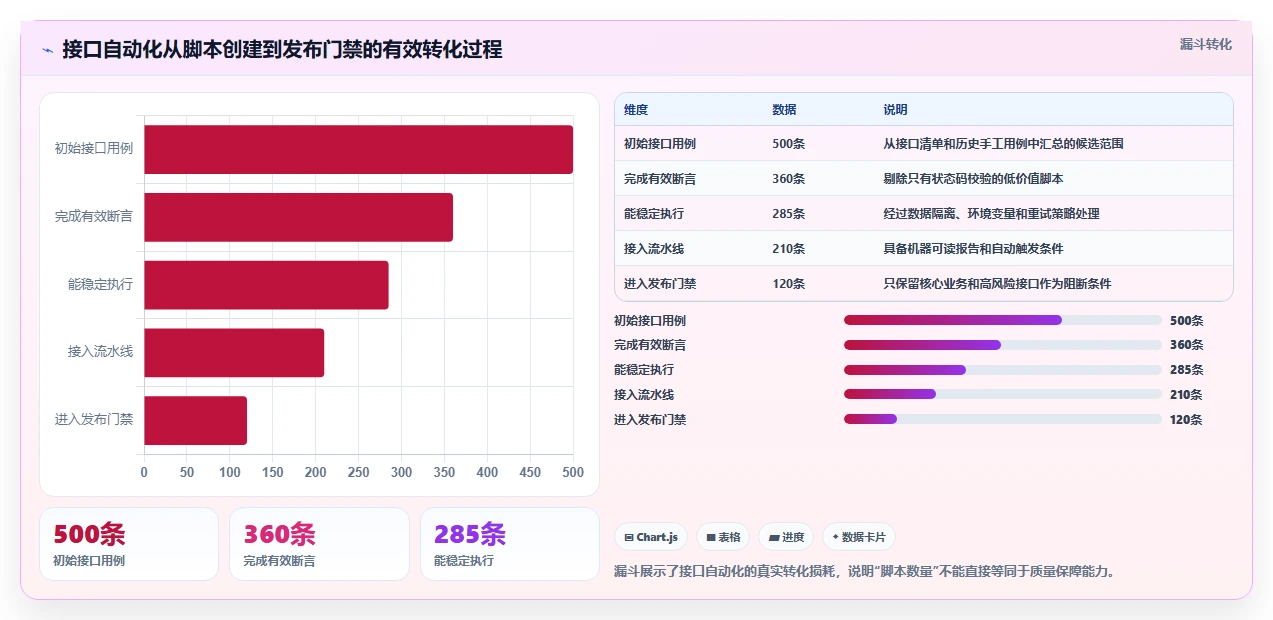Click description 从接口清单和历史手工用例中汇总的候选范围
This screenshot has height=620, width=1273.
(x=1003, y=144)
